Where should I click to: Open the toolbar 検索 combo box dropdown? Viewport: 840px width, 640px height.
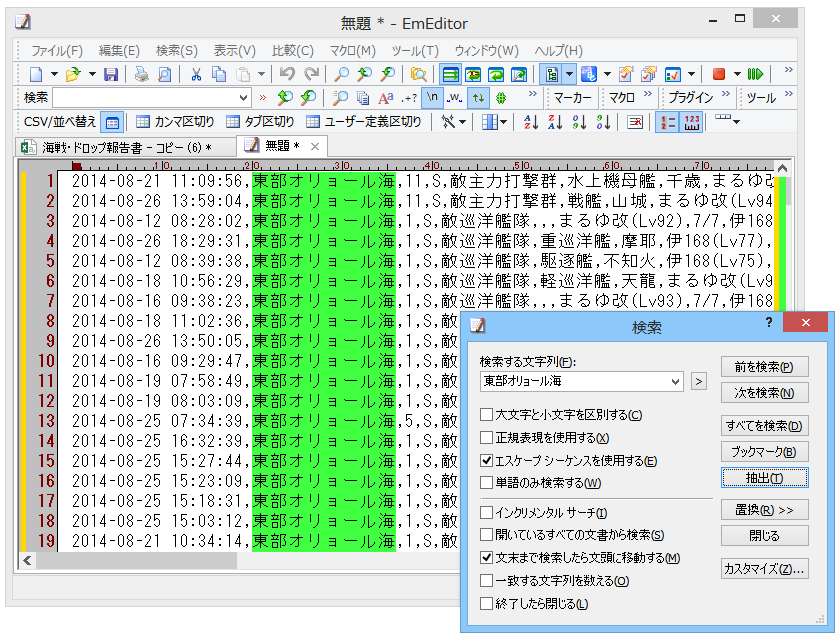[245, 96]
